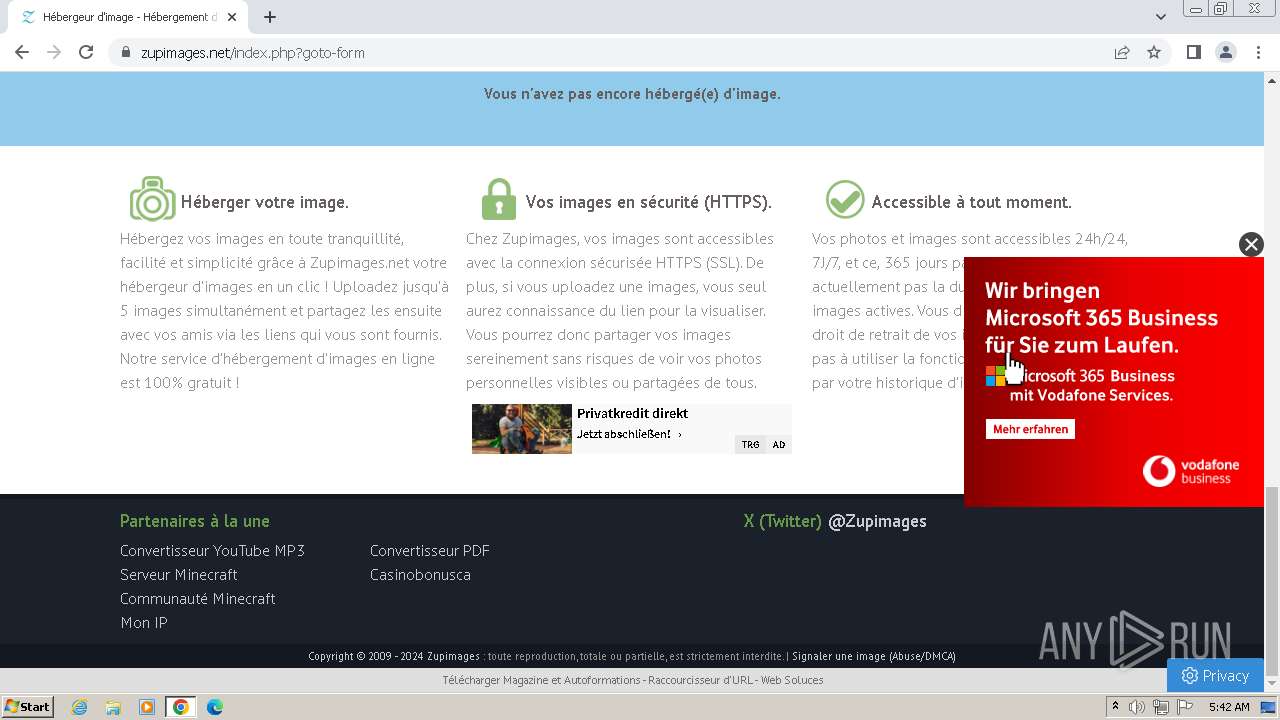The image size is (1280, 720).
Task: Open Web Soluces link
Action: 792,680
